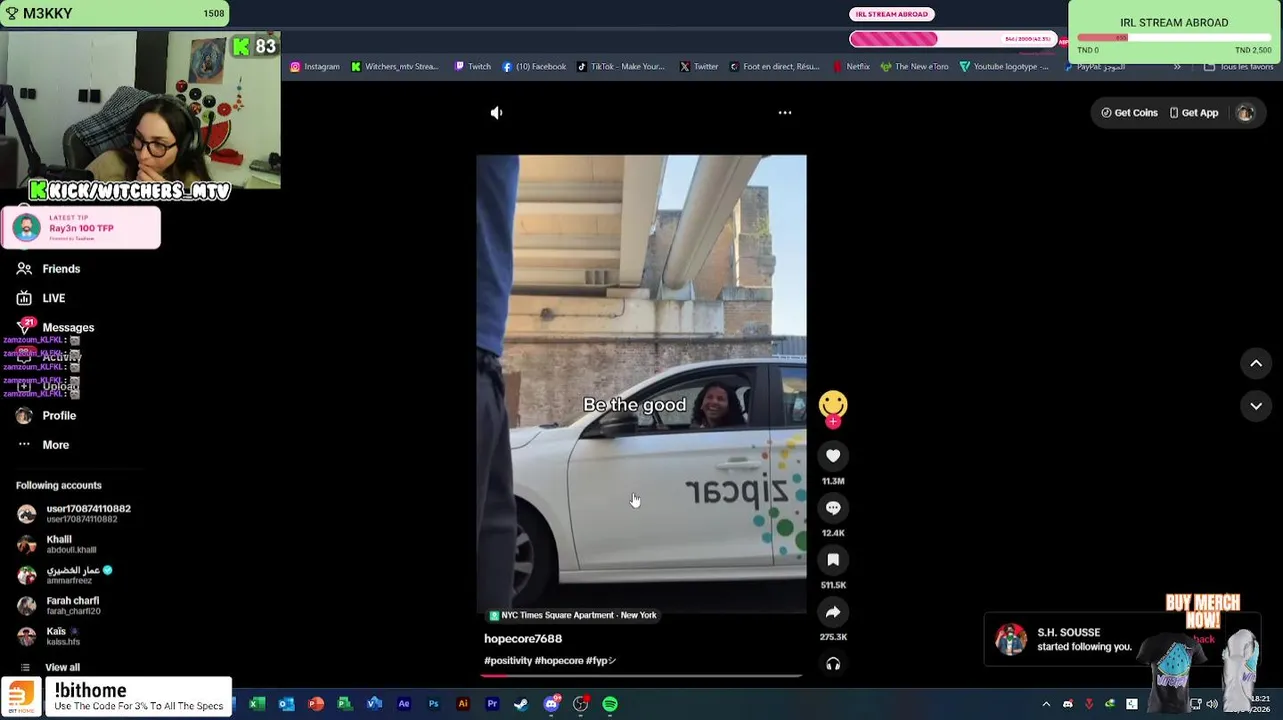1283x720 pixels.
Task: Open the Foot en direct bookmark
Action: tap(774, 67)
